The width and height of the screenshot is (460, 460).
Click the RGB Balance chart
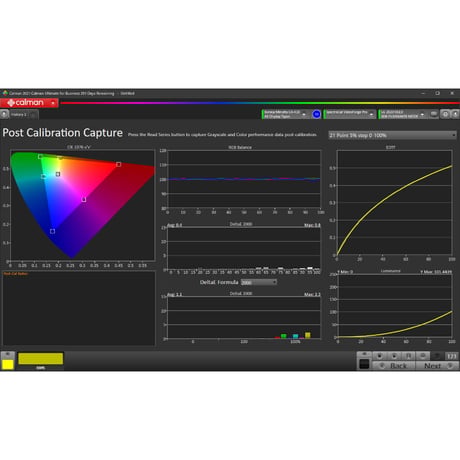pos(244,179)
